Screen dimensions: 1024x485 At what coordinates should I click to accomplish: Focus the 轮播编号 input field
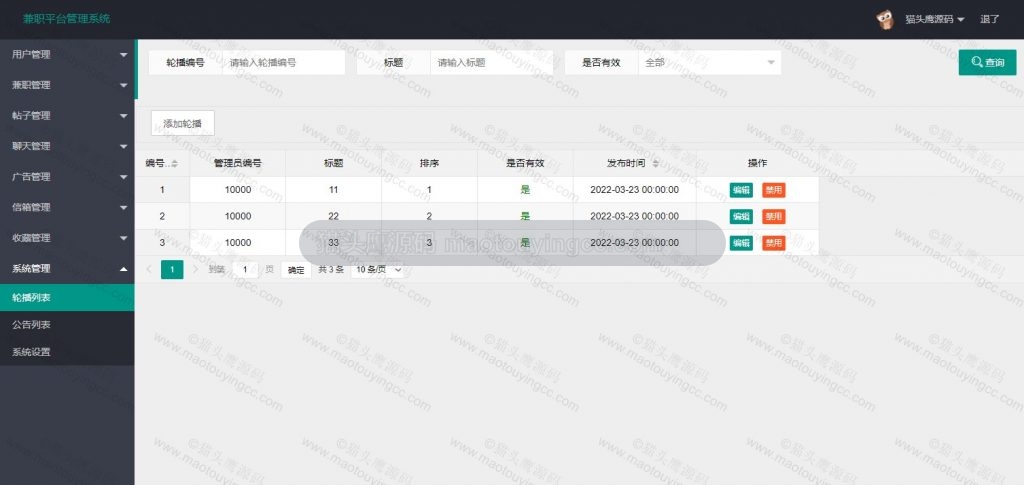pos(283,63)
